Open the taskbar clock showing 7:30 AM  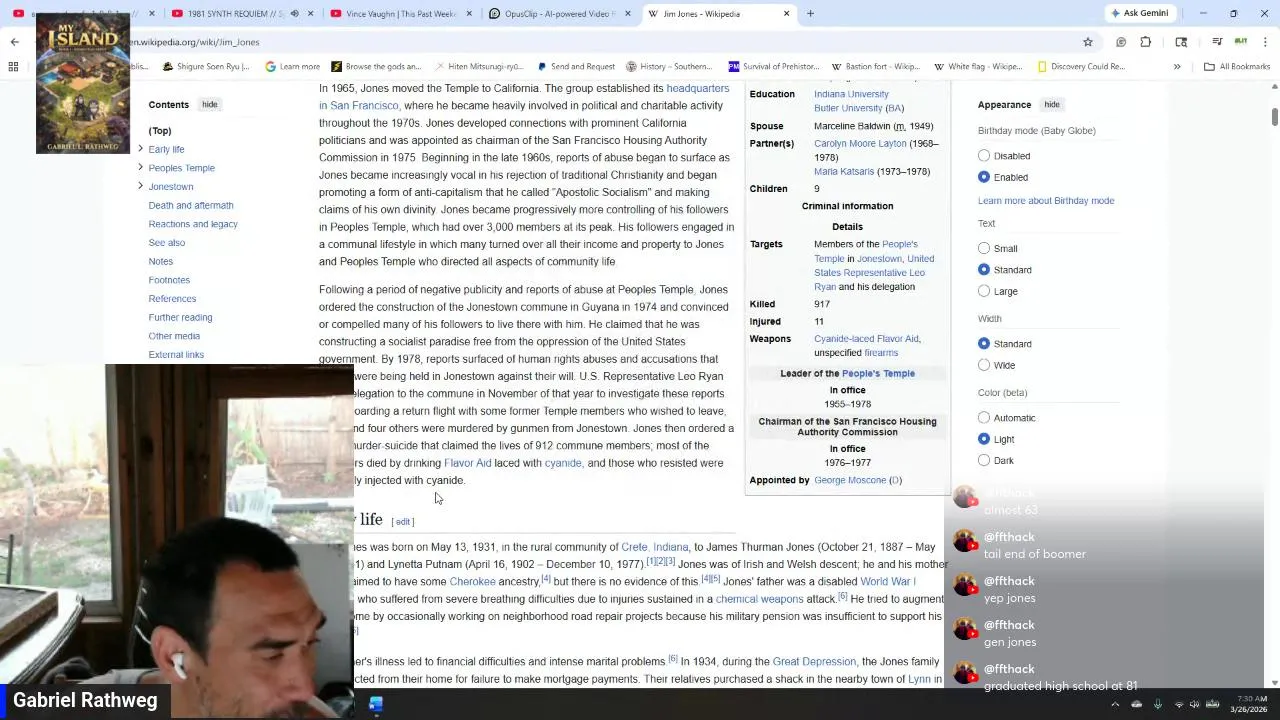[1249, 704]
